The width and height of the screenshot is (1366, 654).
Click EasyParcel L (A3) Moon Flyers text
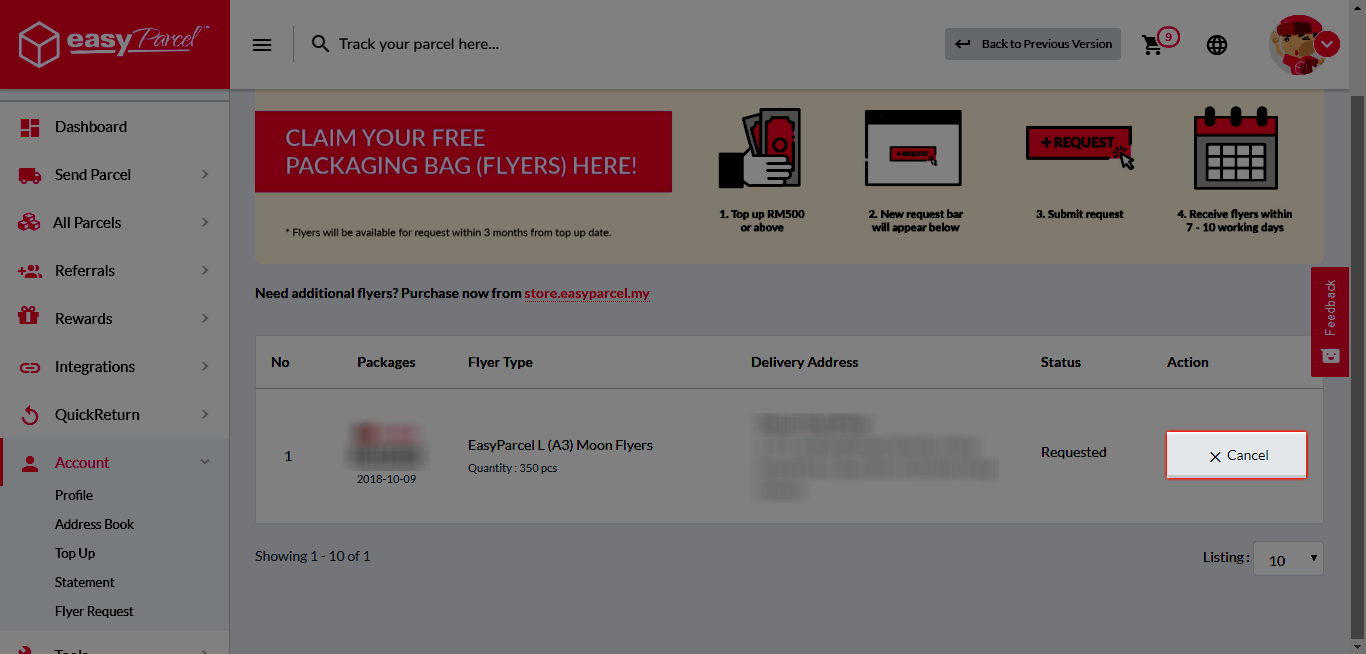pos(560,445)
